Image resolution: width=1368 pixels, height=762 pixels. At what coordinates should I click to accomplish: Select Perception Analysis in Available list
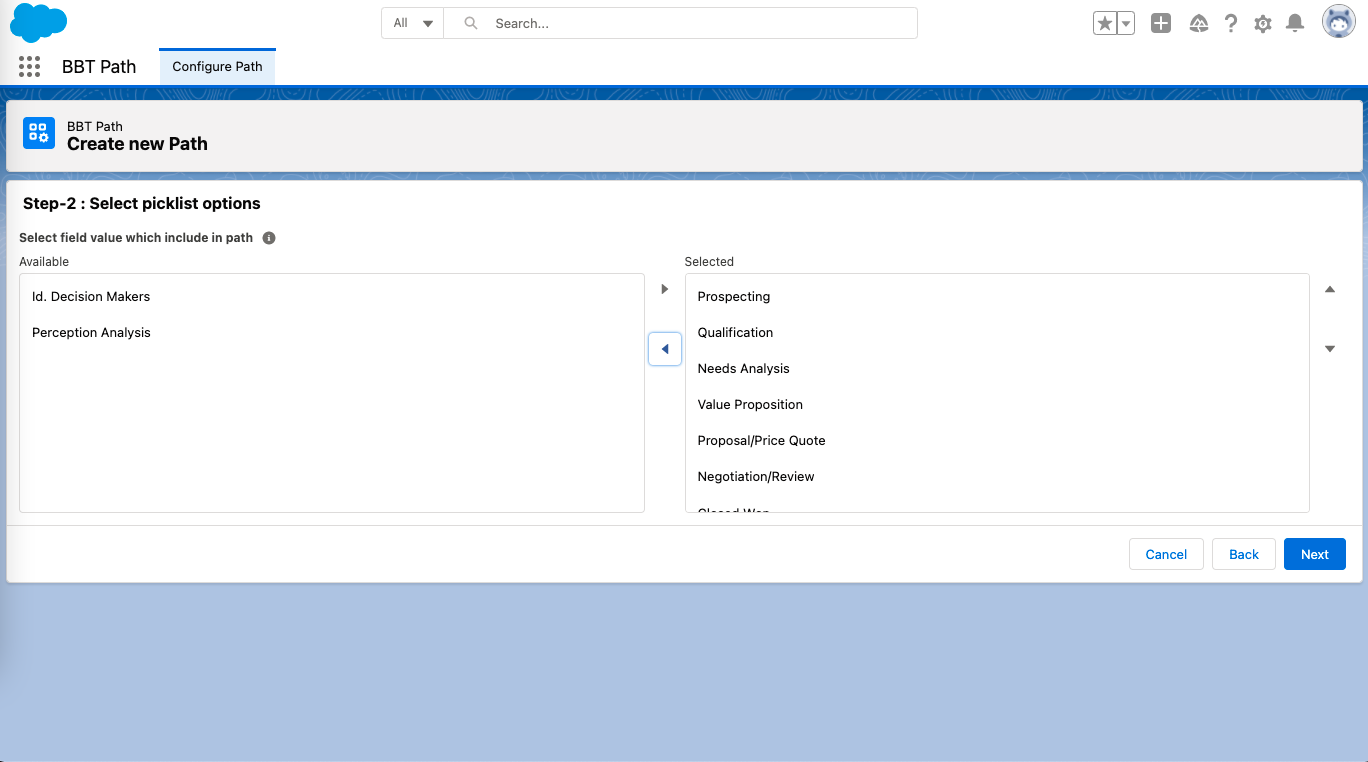click(x=332, y=333)
